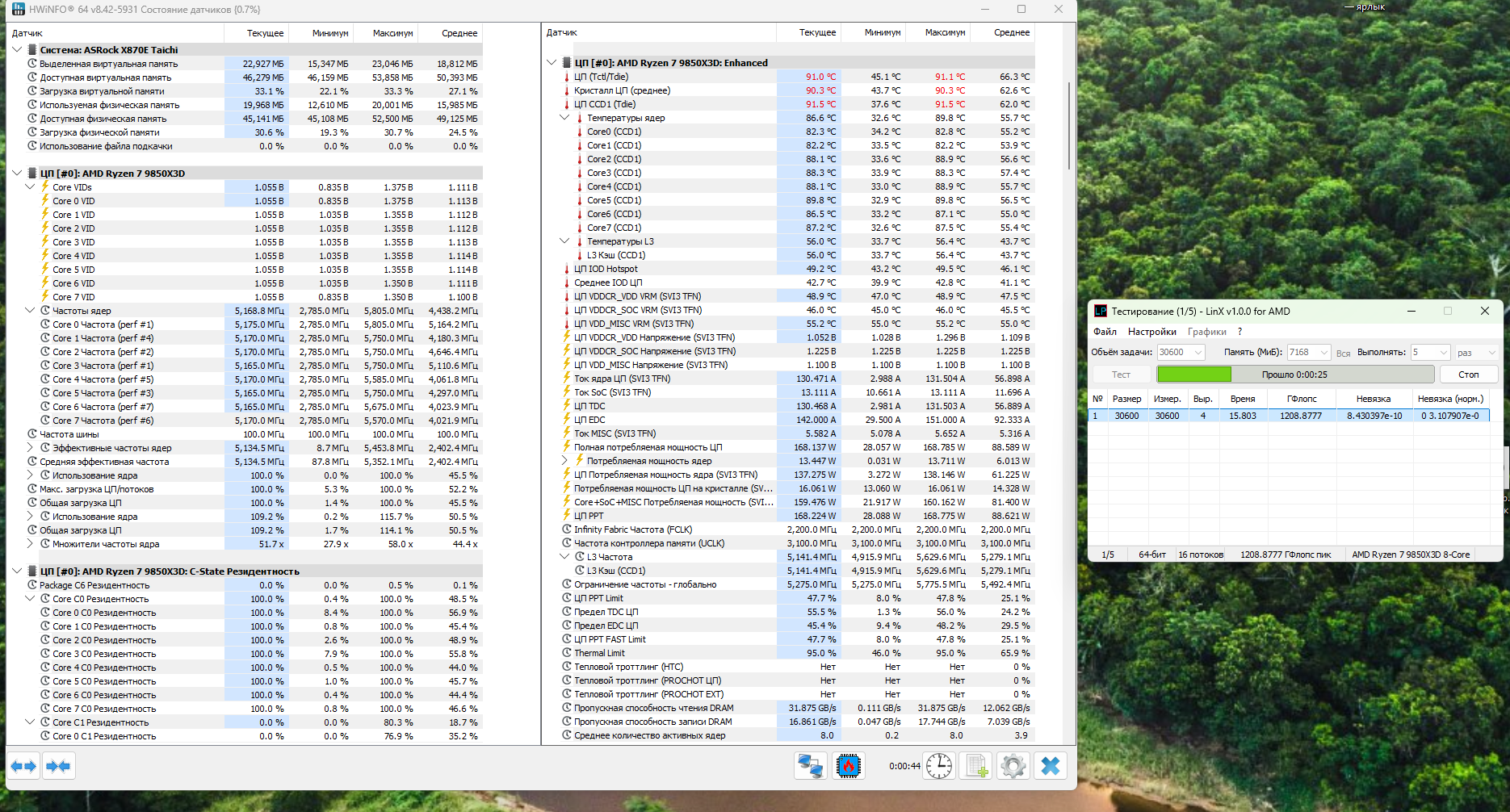
Task: Click the 1208.8777 ГФлопс пик status entry
Action: 1286,555
